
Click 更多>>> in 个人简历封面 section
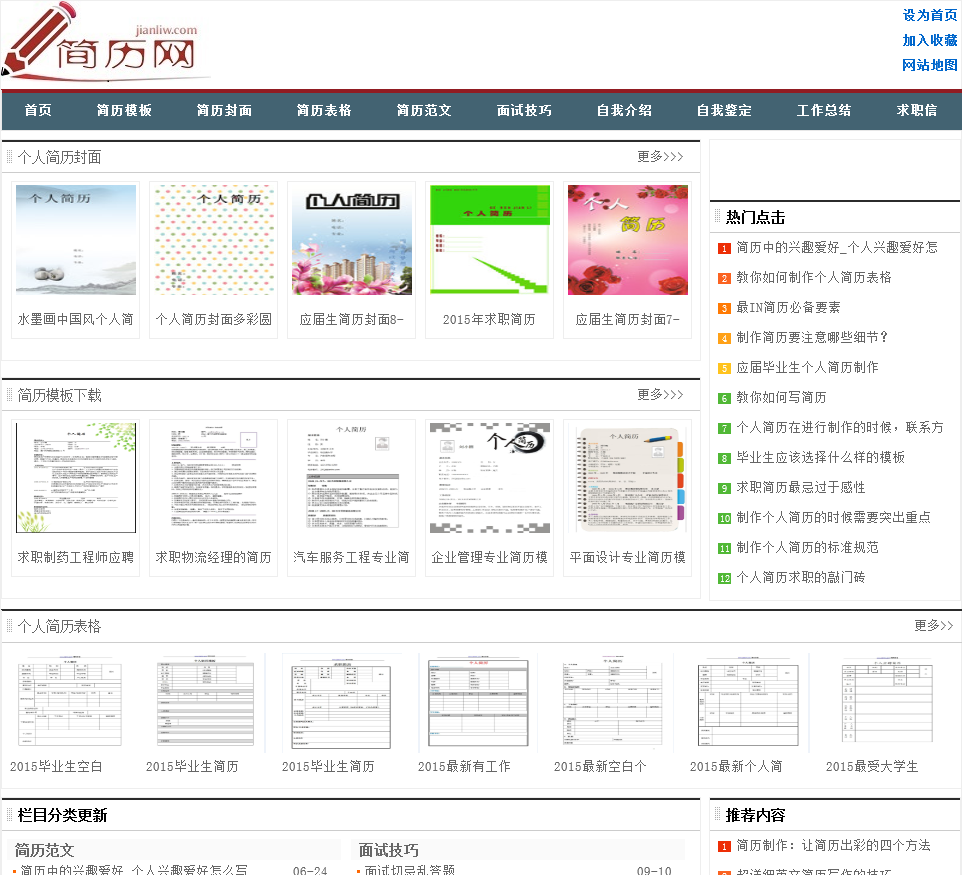coord(660,156)
